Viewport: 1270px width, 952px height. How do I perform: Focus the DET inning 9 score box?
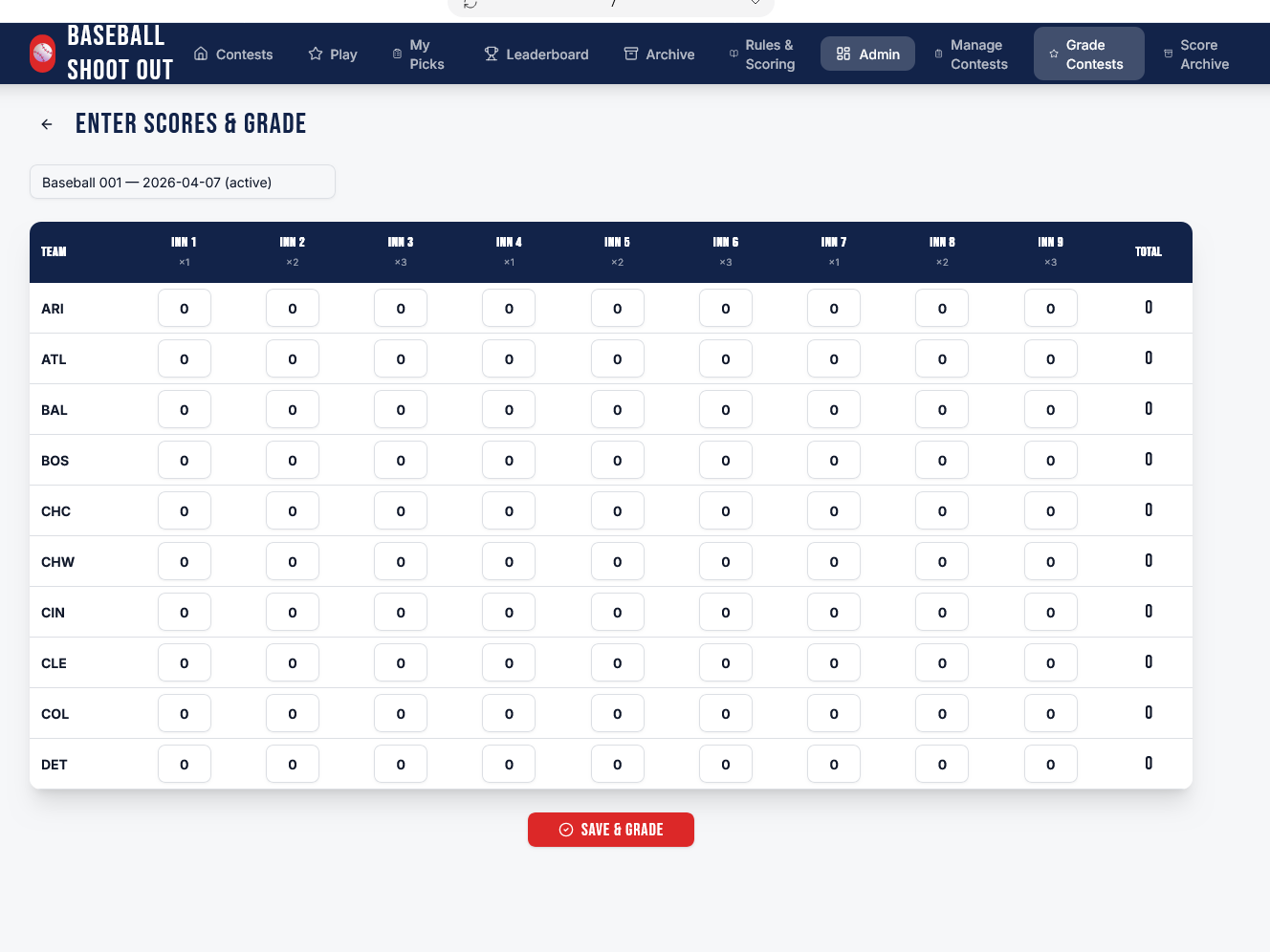pos(1050,765)
